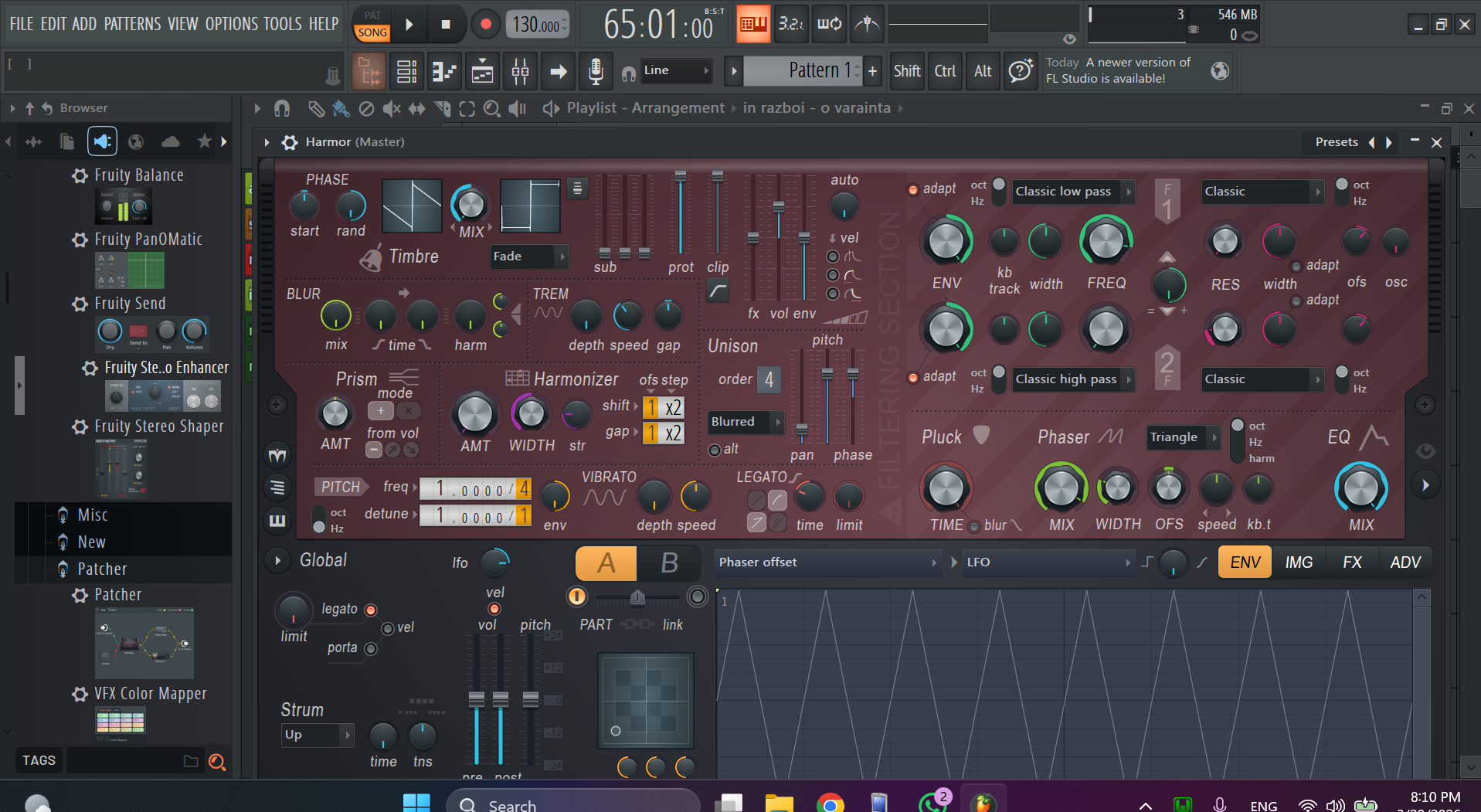Enable the porta toggle in Global
Screen dimensions: 1481x812
[x=371, y=649]
